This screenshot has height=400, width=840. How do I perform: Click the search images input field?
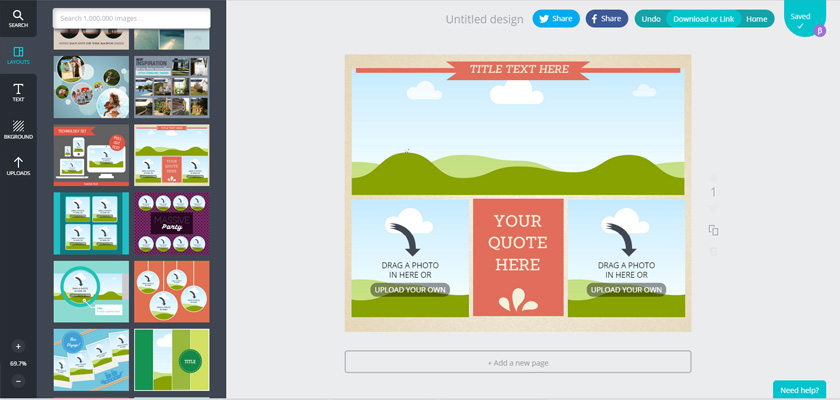point(132,18)
